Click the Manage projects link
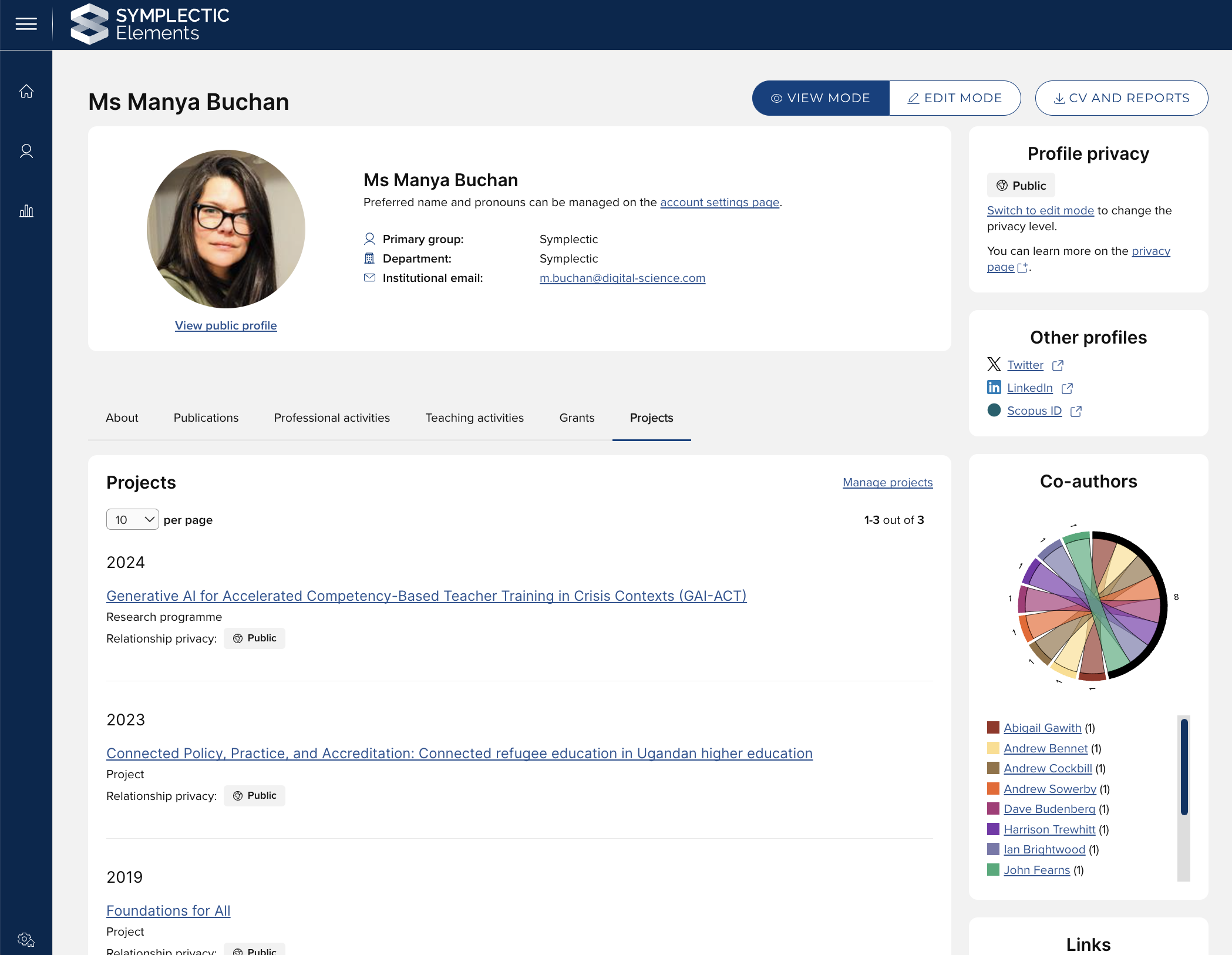The image size is (1232, 955). 887,482
